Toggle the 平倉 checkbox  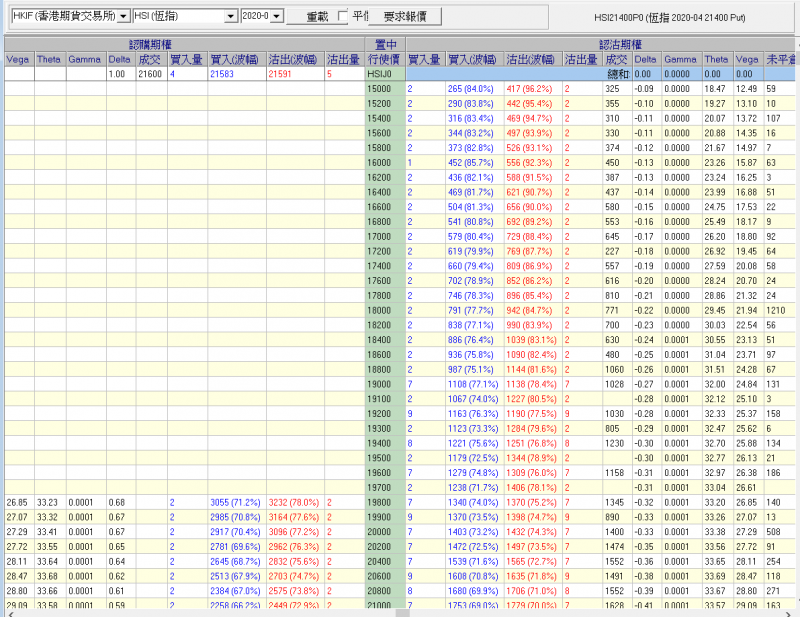click(344, 17)
